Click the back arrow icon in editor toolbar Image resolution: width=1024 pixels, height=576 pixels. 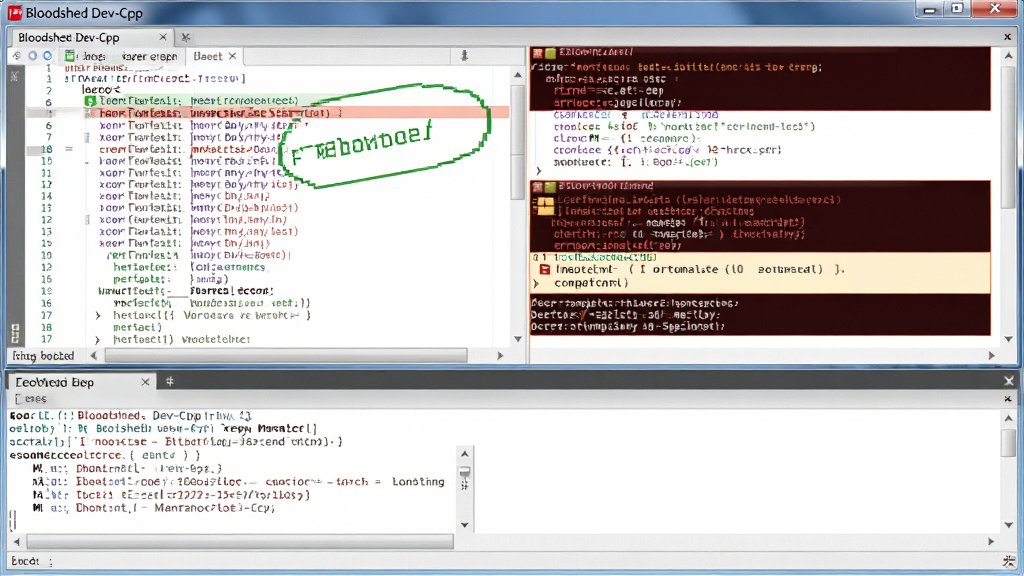(16, 56)
